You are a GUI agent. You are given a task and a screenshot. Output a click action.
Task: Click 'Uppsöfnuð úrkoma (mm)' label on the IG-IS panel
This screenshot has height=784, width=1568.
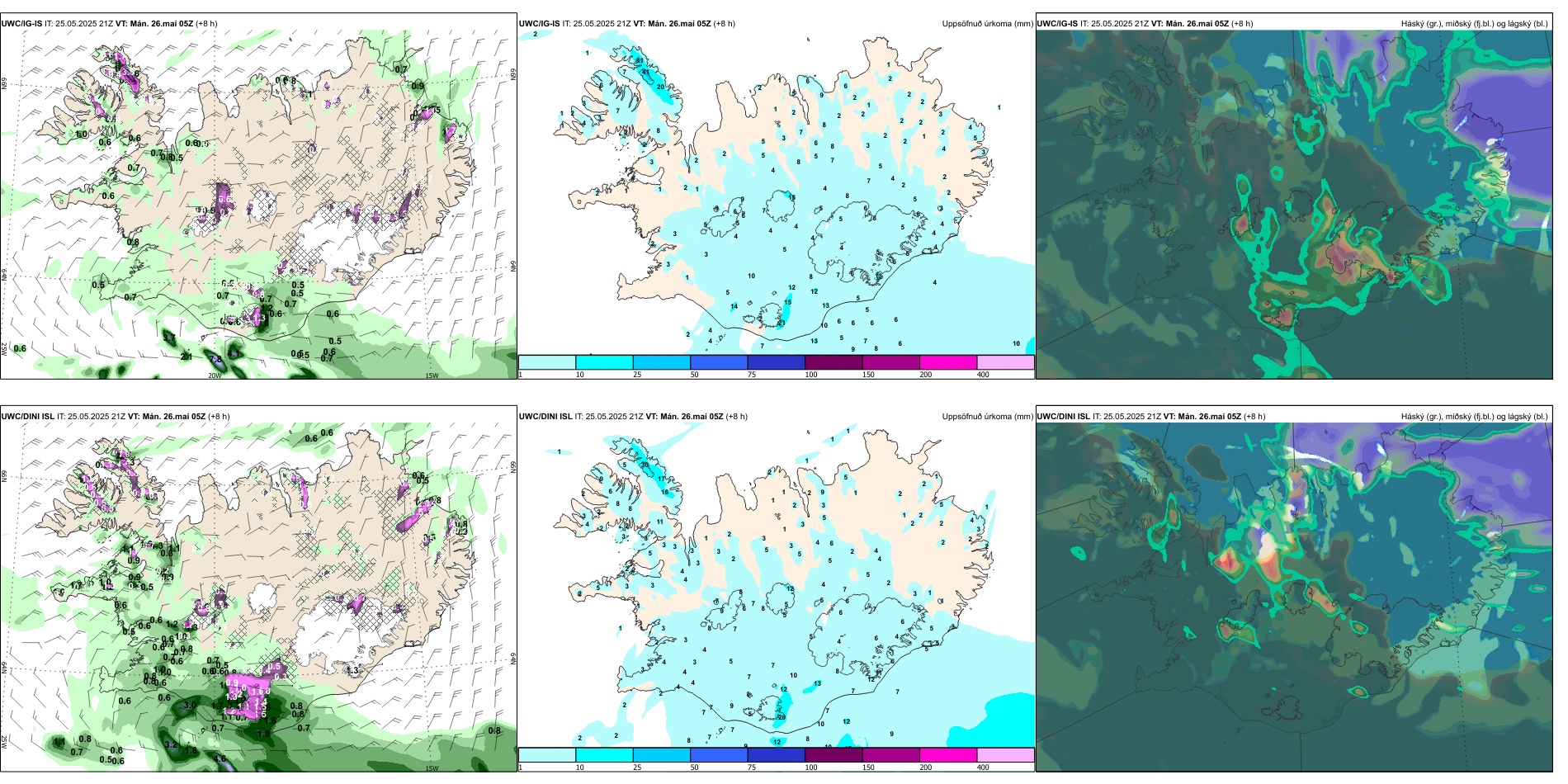tap(987, 24)
